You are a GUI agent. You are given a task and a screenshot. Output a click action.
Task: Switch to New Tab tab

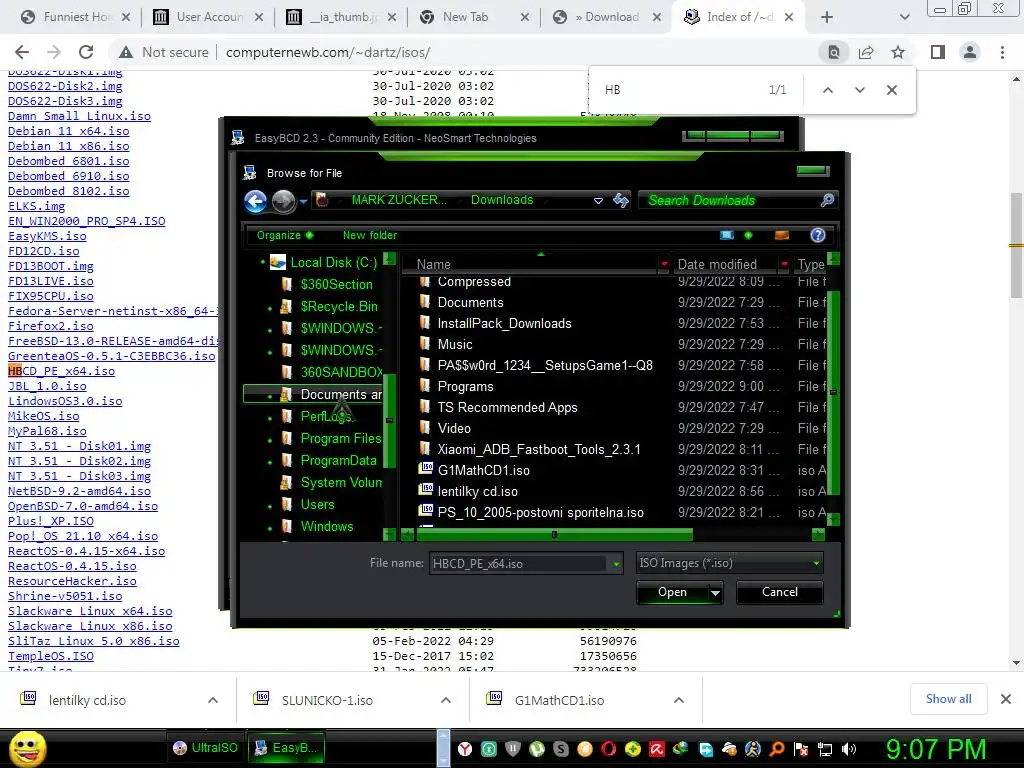[x=474, y=17]
